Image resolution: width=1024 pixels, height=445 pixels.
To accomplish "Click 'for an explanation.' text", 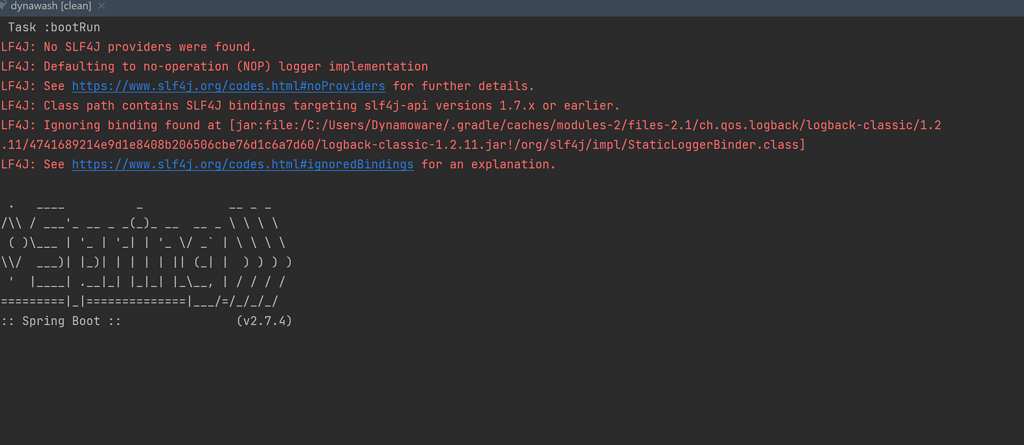I will point(488,165).
